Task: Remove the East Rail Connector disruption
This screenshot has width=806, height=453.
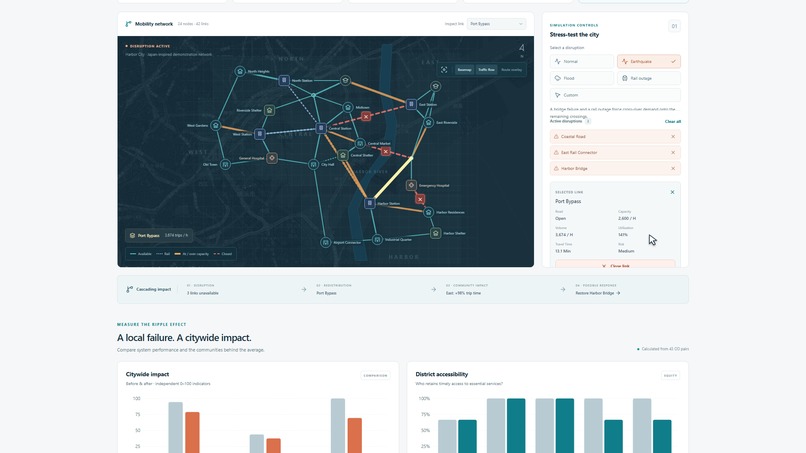Action: (673, 153)
